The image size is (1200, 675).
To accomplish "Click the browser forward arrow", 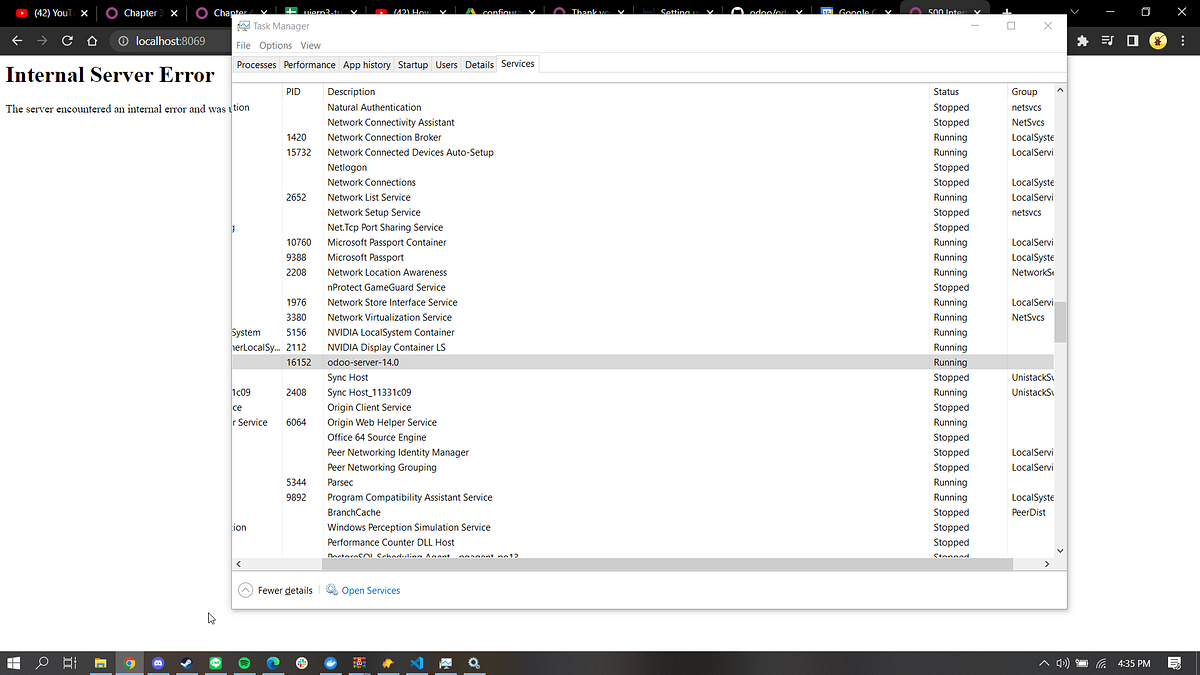I will (x=40, y=41).
